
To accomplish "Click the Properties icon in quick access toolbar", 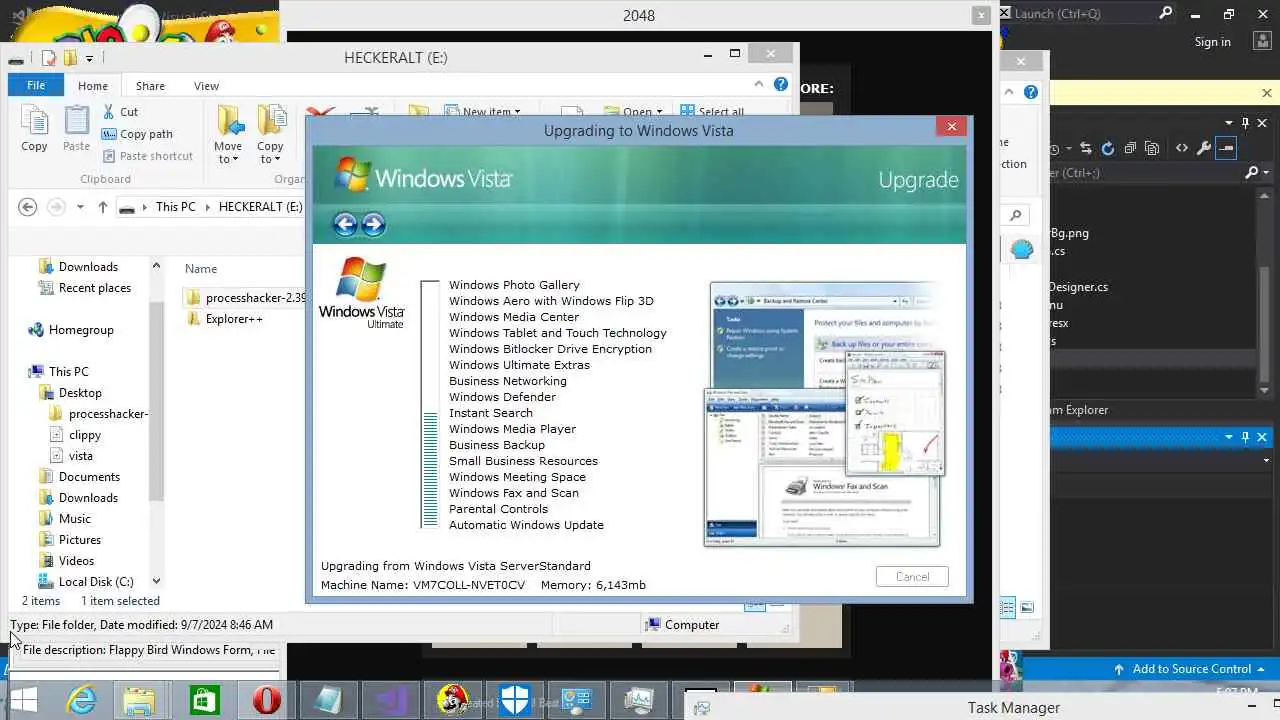I will click(x=49, y=58).
